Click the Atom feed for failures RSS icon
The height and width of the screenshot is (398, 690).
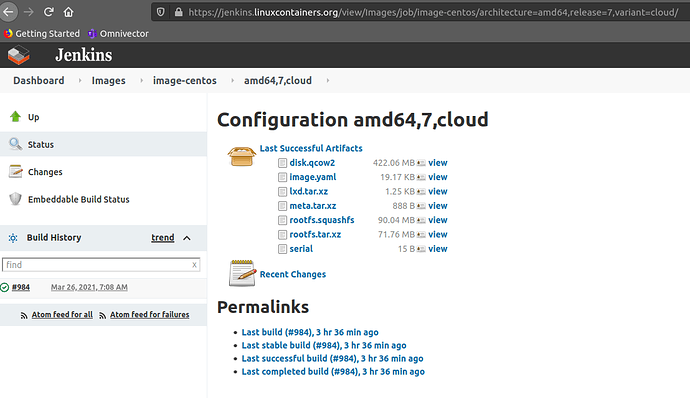102,315
